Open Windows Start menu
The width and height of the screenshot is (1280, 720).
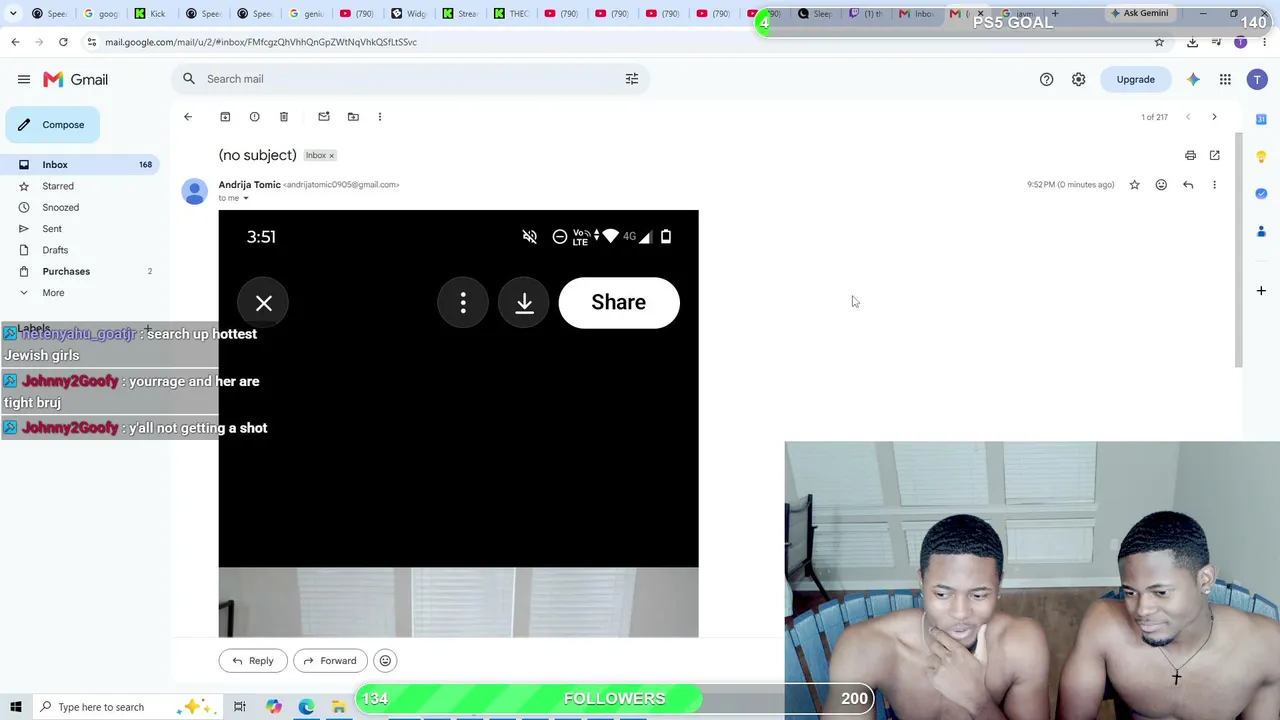16,707
